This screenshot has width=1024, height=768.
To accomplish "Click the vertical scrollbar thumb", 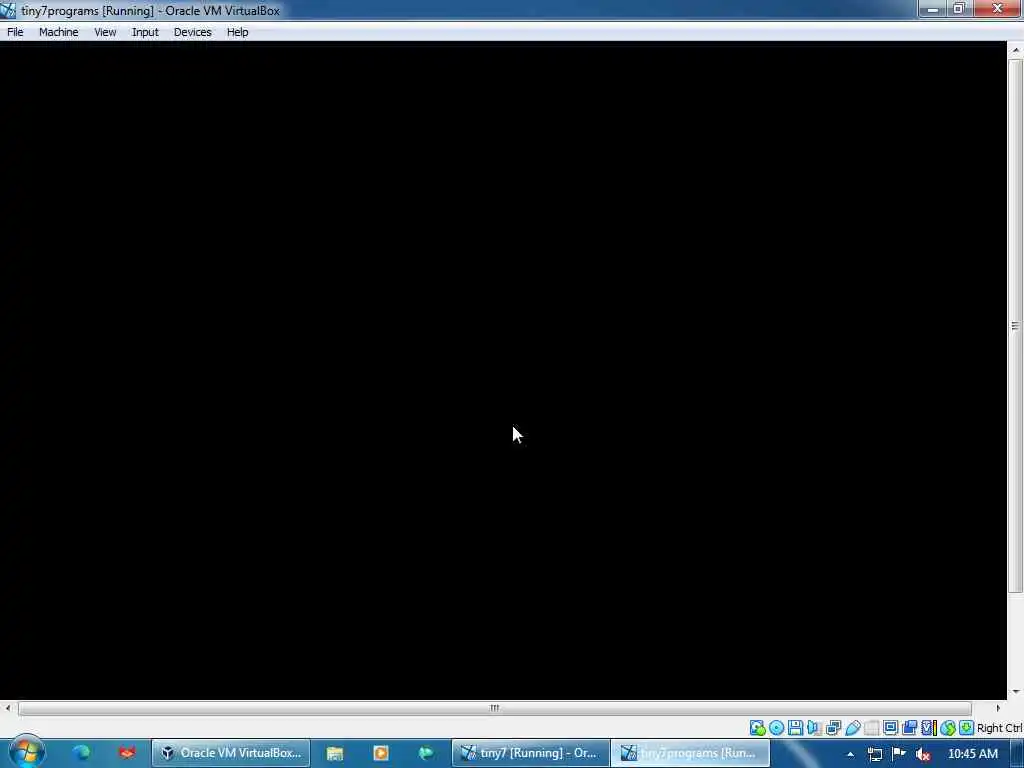I will tap(1016, 325).
